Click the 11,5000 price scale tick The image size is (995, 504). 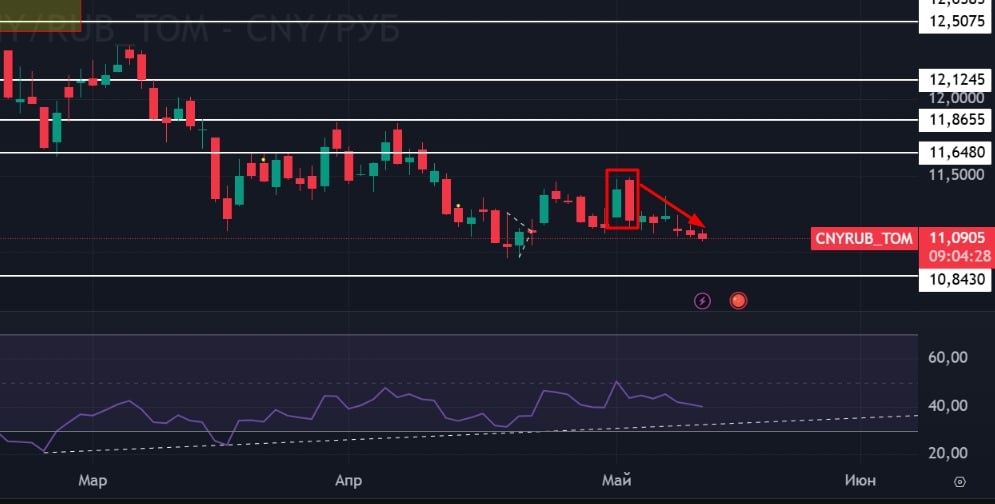(x=957, y=175)
